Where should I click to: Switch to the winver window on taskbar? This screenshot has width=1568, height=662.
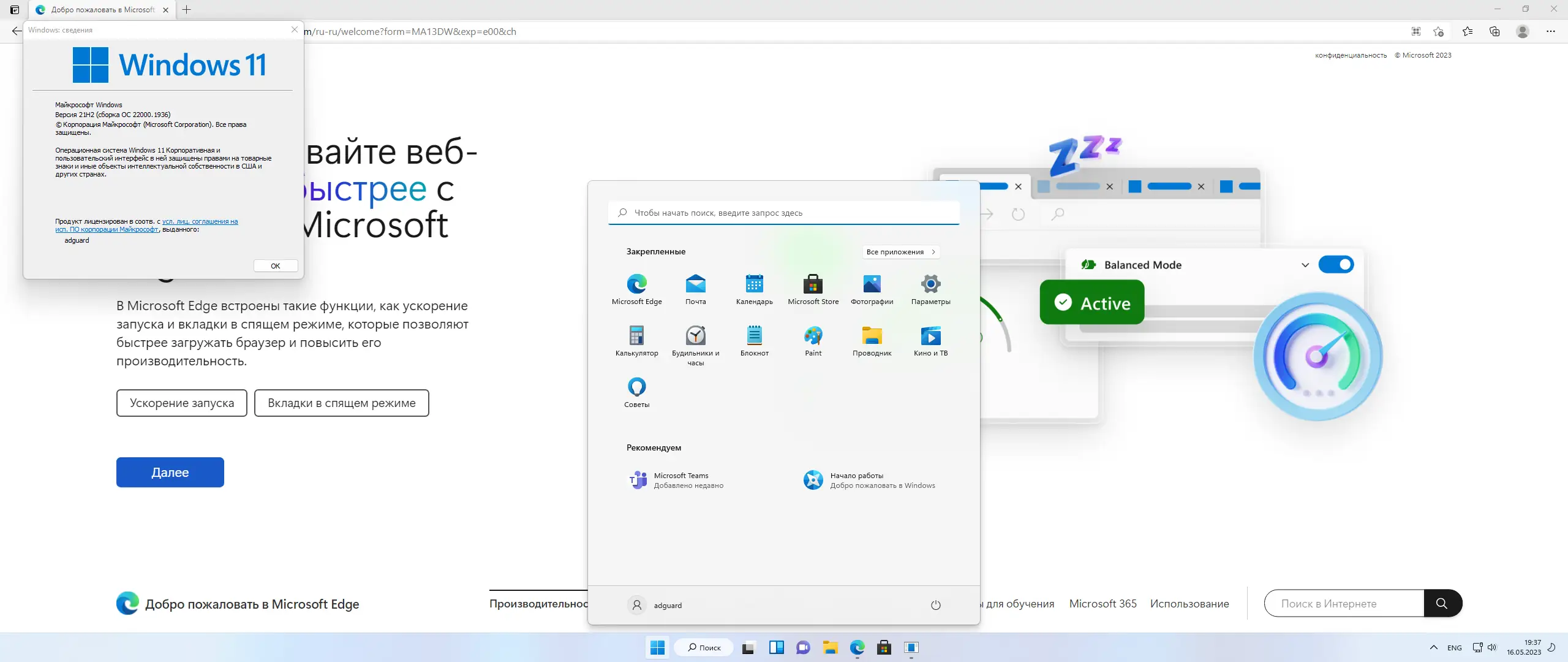pyautogui.click(x=911, y=647)
